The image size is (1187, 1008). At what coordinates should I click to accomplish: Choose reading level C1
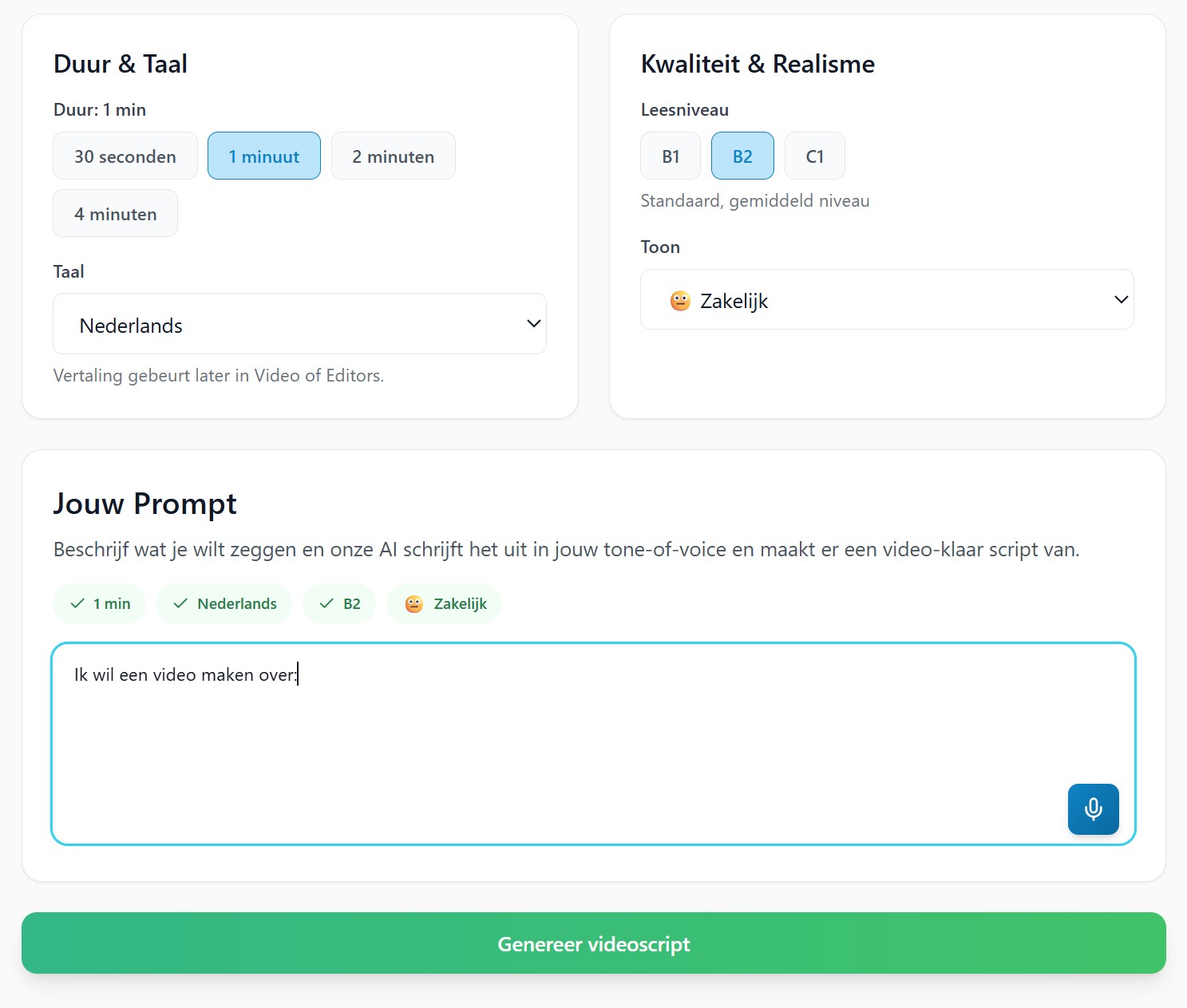[x=814, y=156]
